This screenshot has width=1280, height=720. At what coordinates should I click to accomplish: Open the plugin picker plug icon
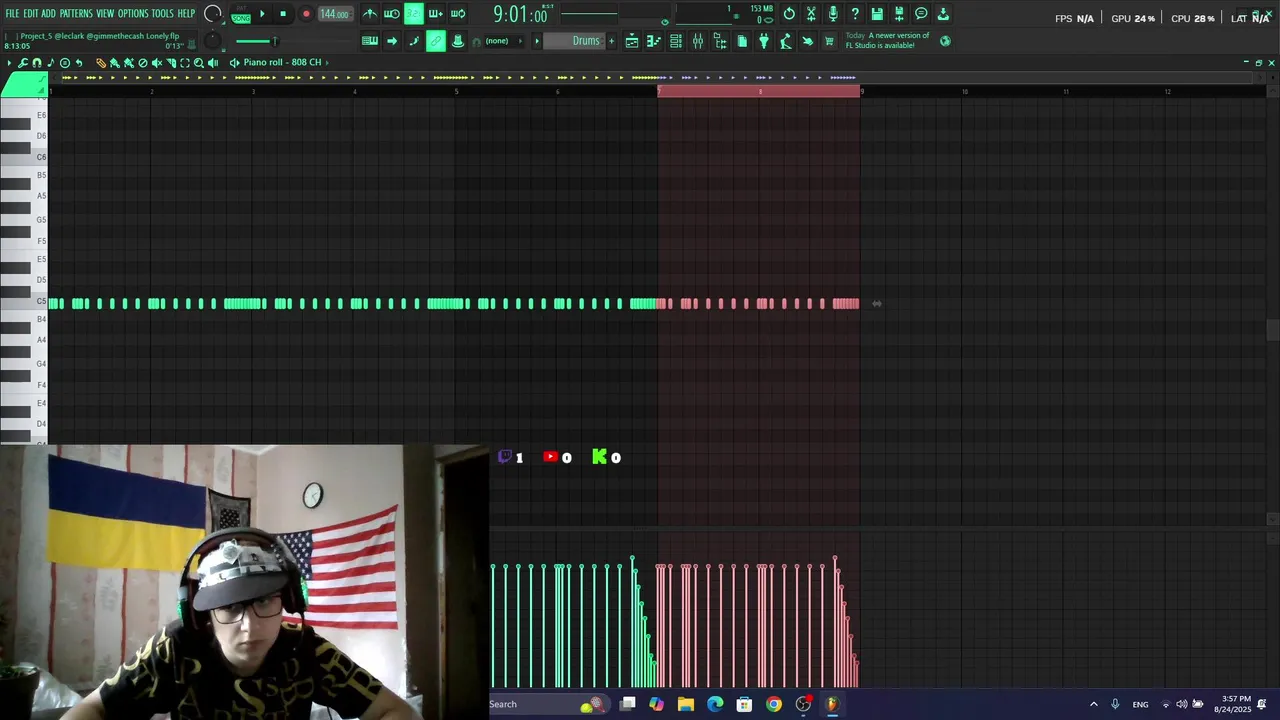(x=764, y=41)
